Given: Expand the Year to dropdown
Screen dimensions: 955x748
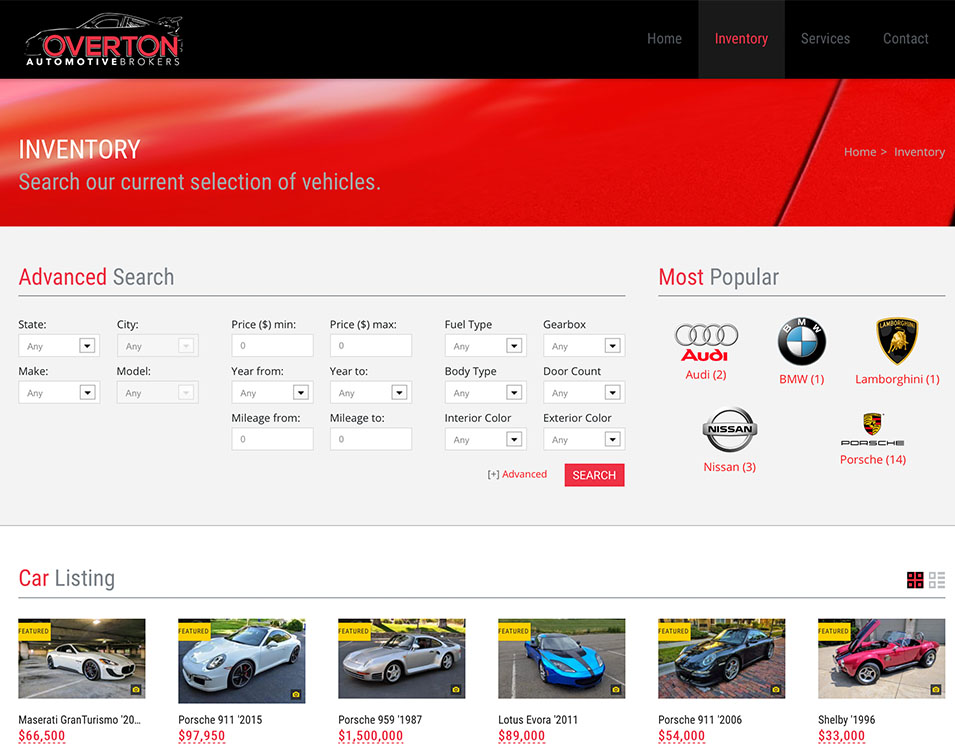Looking at the screenshot, I should pos(371,393).
